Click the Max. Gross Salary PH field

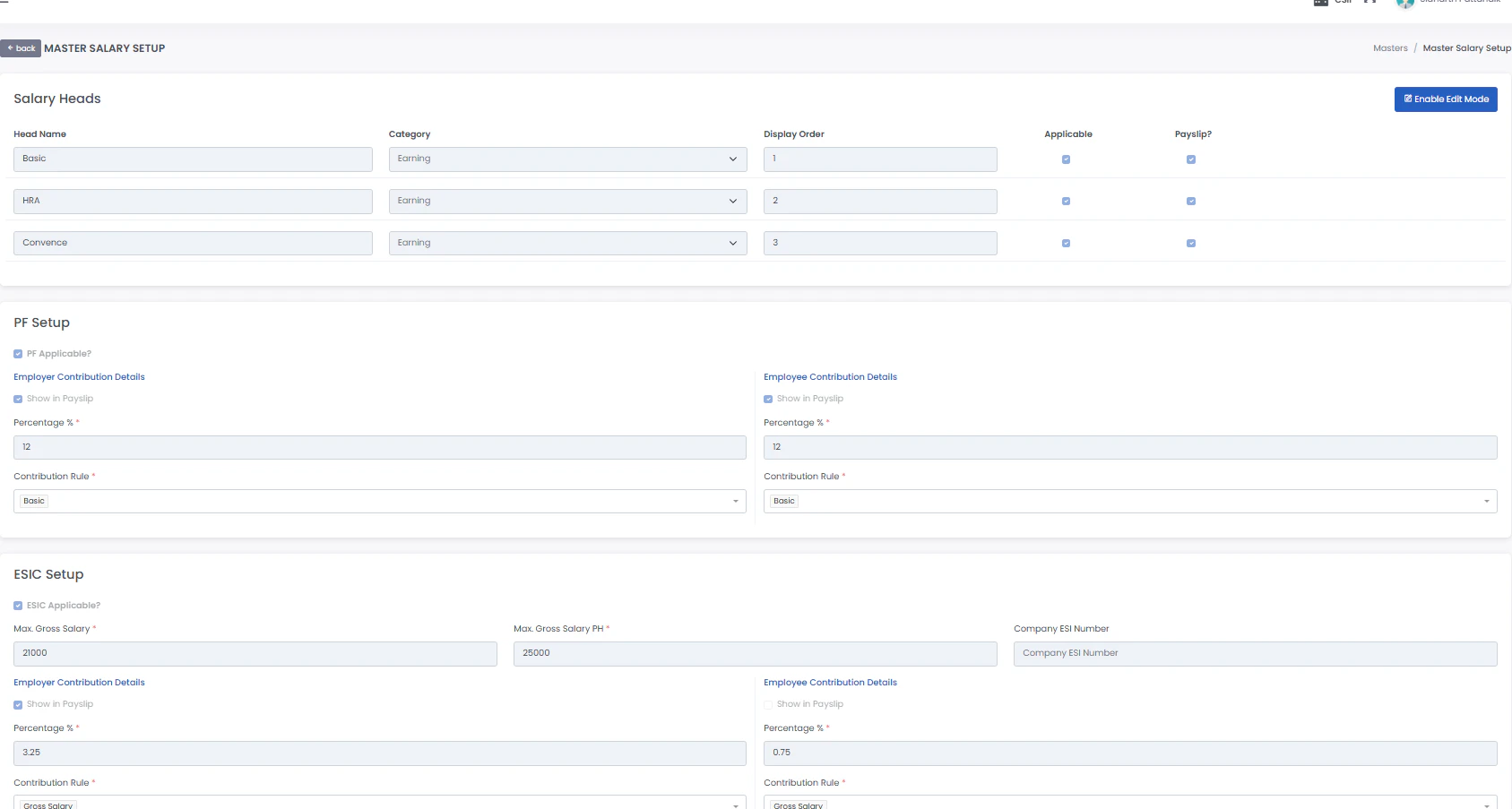coord(756,654)
